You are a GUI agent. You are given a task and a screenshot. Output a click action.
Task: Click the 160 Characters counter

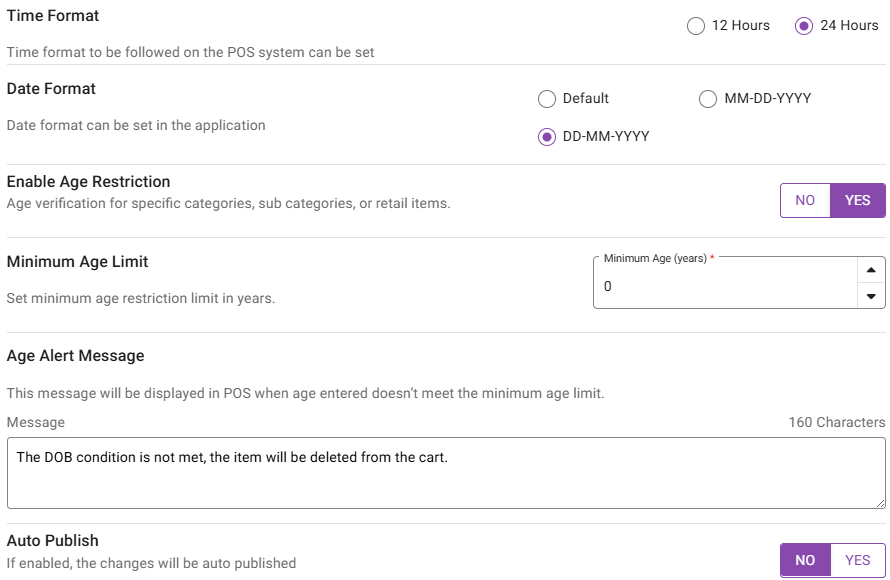point(836,422)
